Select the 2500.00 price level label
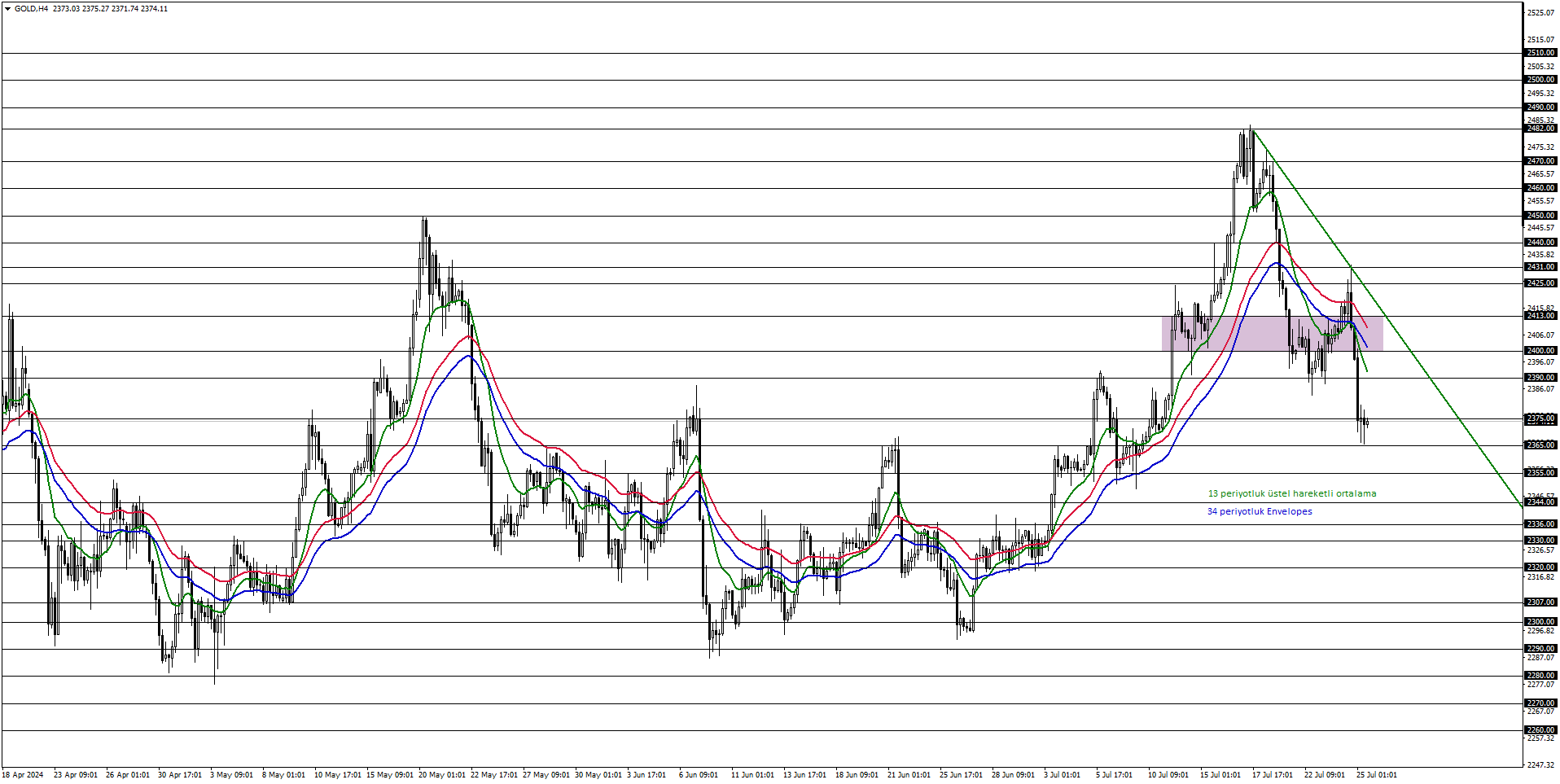 click(x=1540, y=80)
